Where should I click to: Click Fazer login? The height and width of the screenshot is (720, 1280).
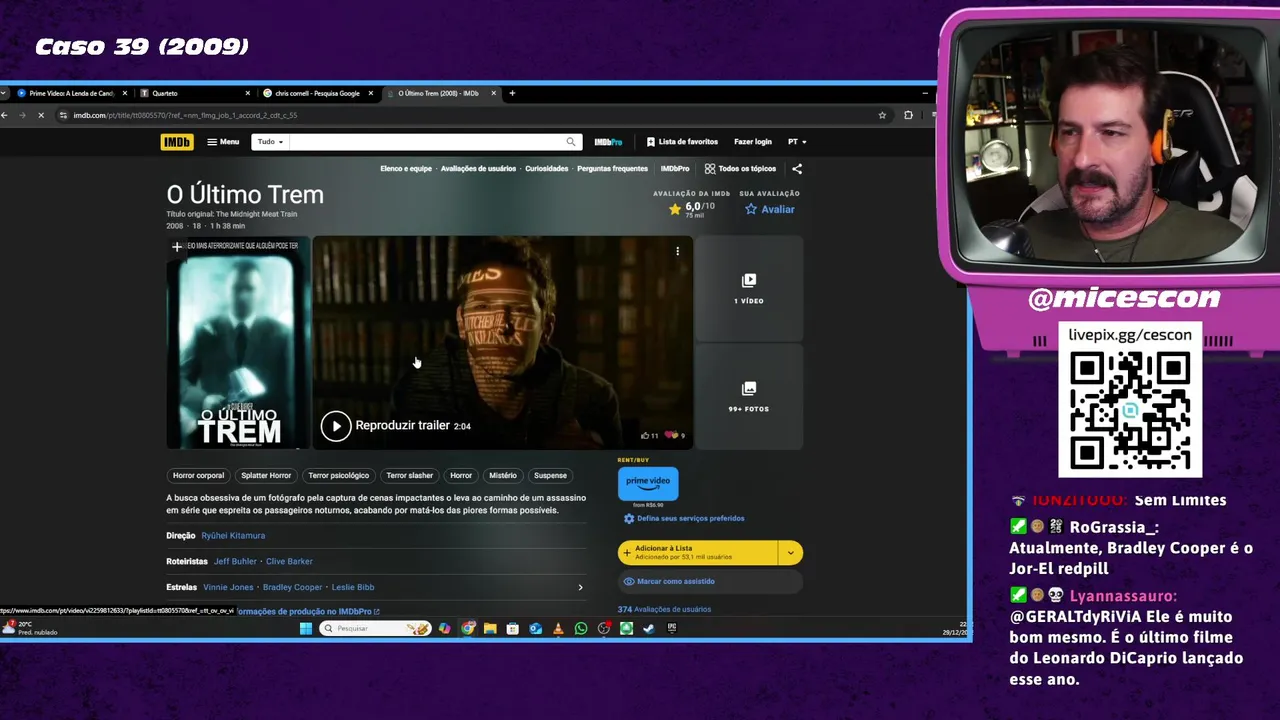tap(752, 142)
